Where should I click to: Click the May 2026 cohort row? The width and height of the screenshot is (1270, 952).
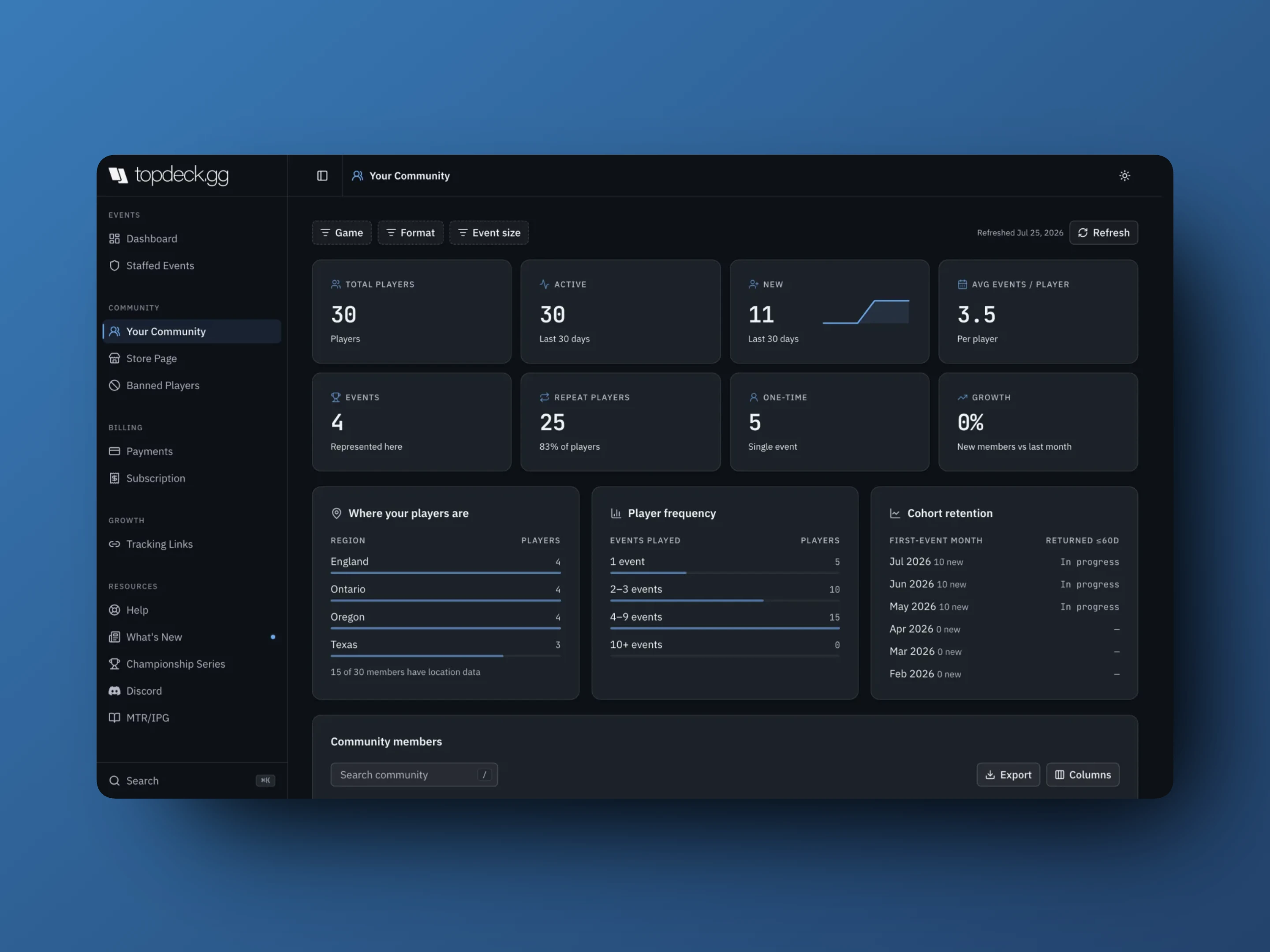[1004, 606]
